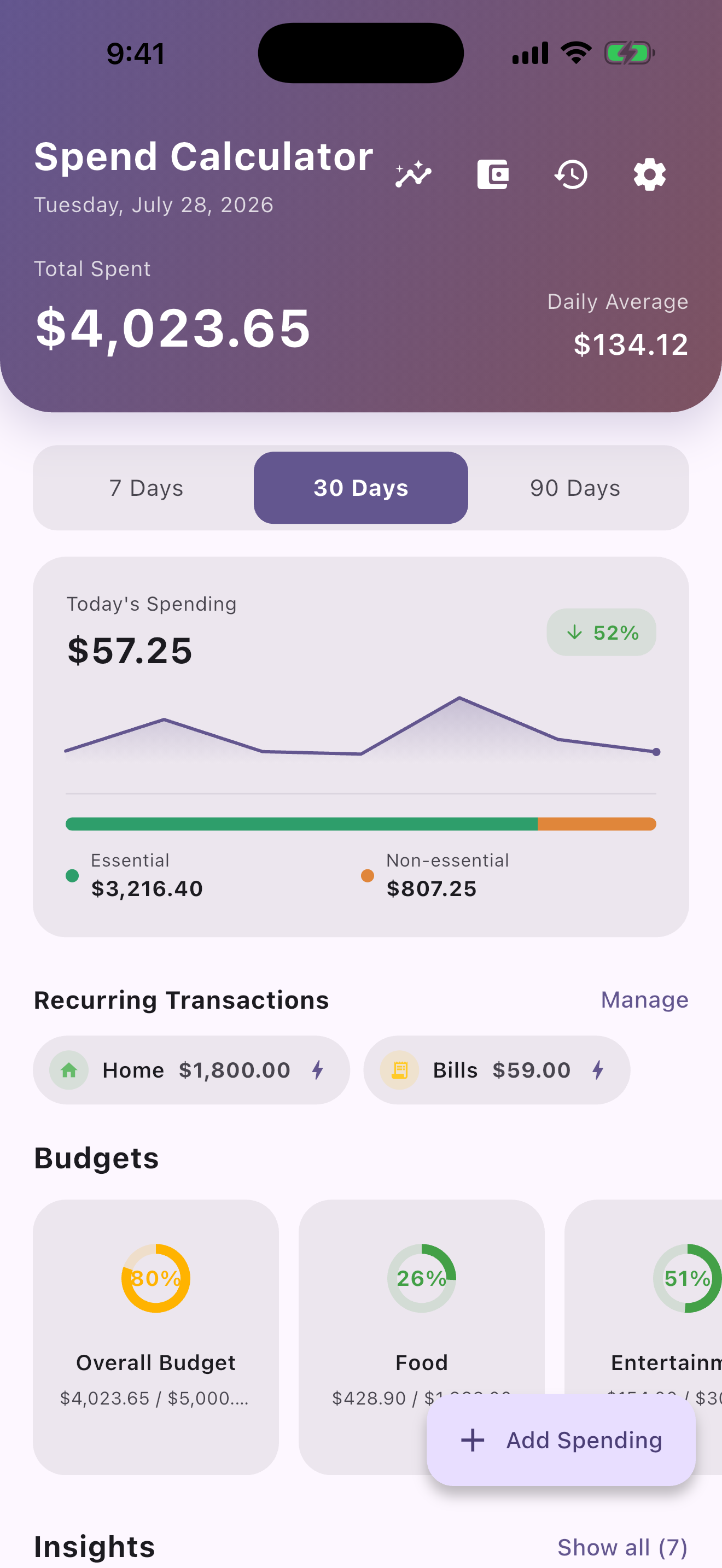Tap the yellow Bills receipt icon

pos(399,1070)
